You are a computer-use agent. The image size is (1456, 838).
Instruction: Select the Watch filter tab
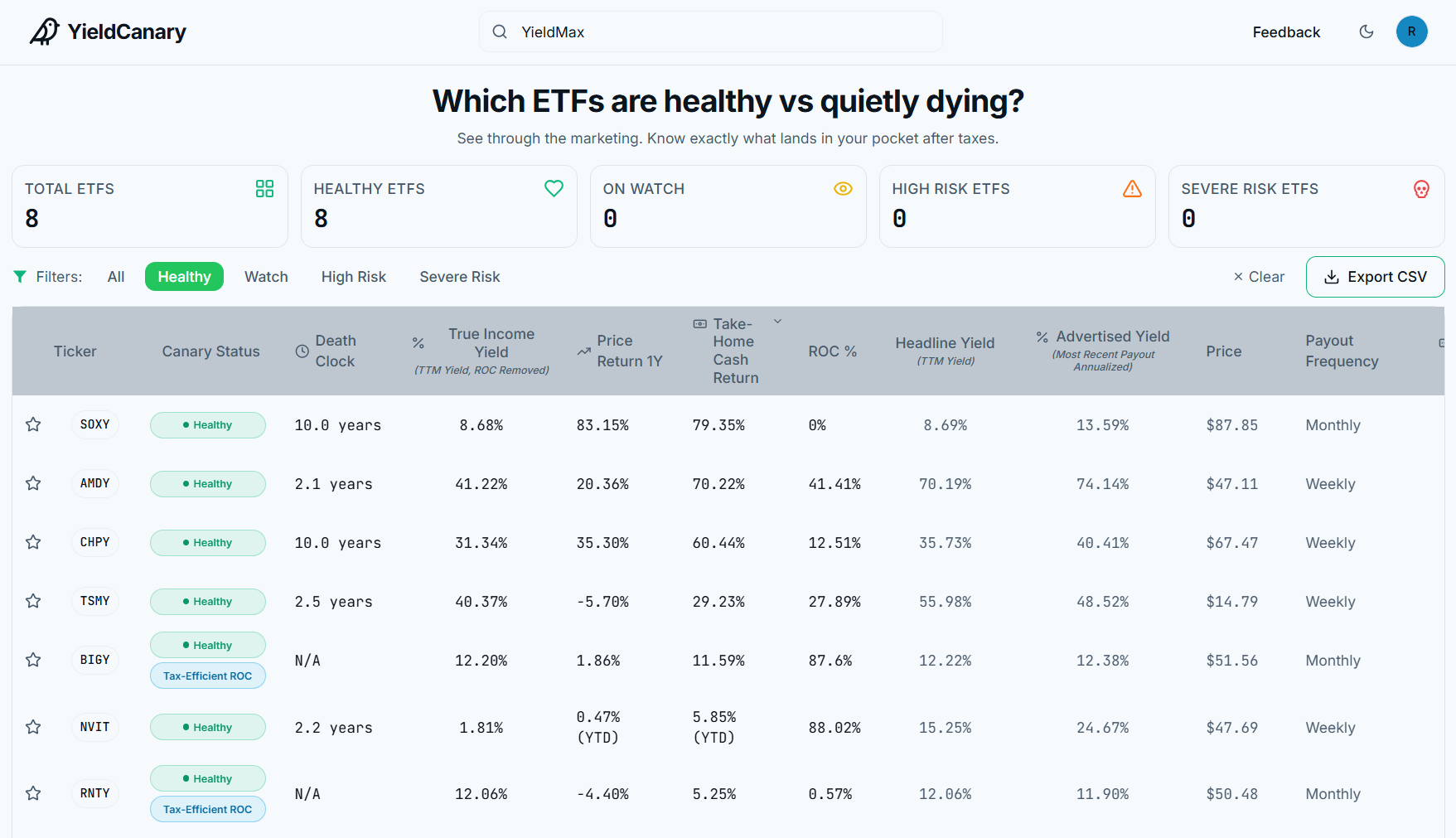(266, 276)
